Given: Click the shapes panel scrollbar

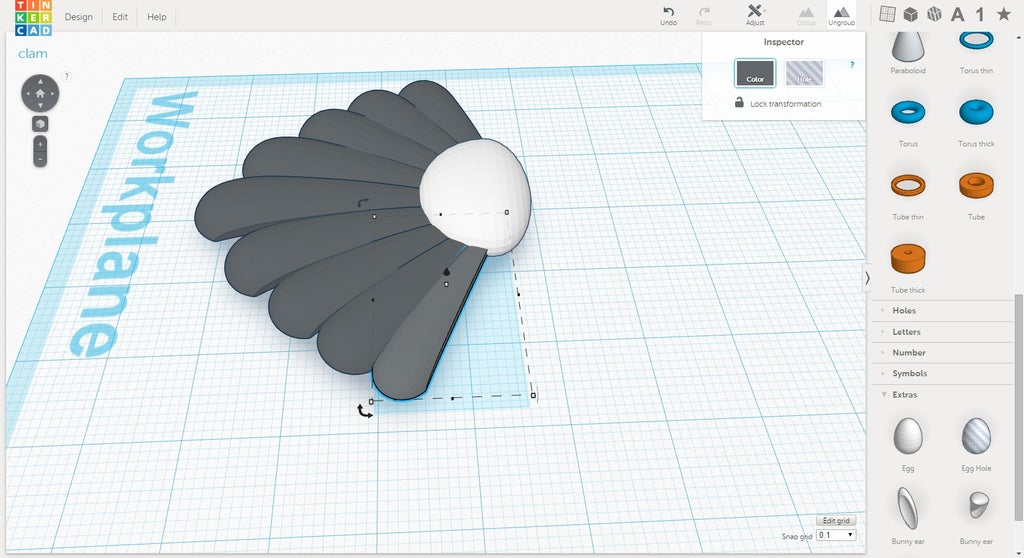Looking at the screenshot, I should 1018,405.
